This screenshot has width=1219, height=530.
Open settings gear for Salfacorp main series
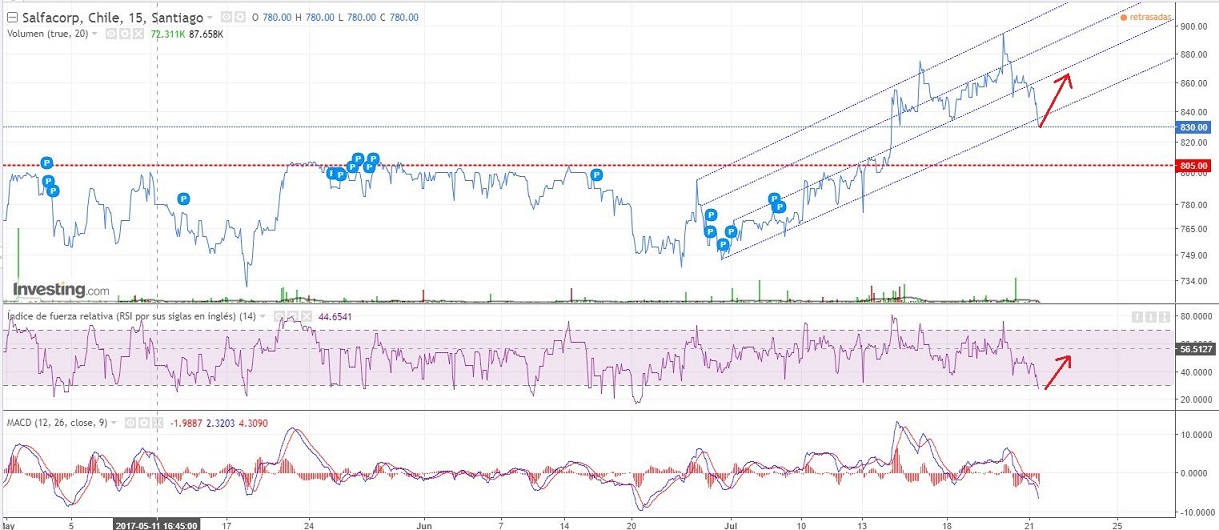[x=240, y=17]
